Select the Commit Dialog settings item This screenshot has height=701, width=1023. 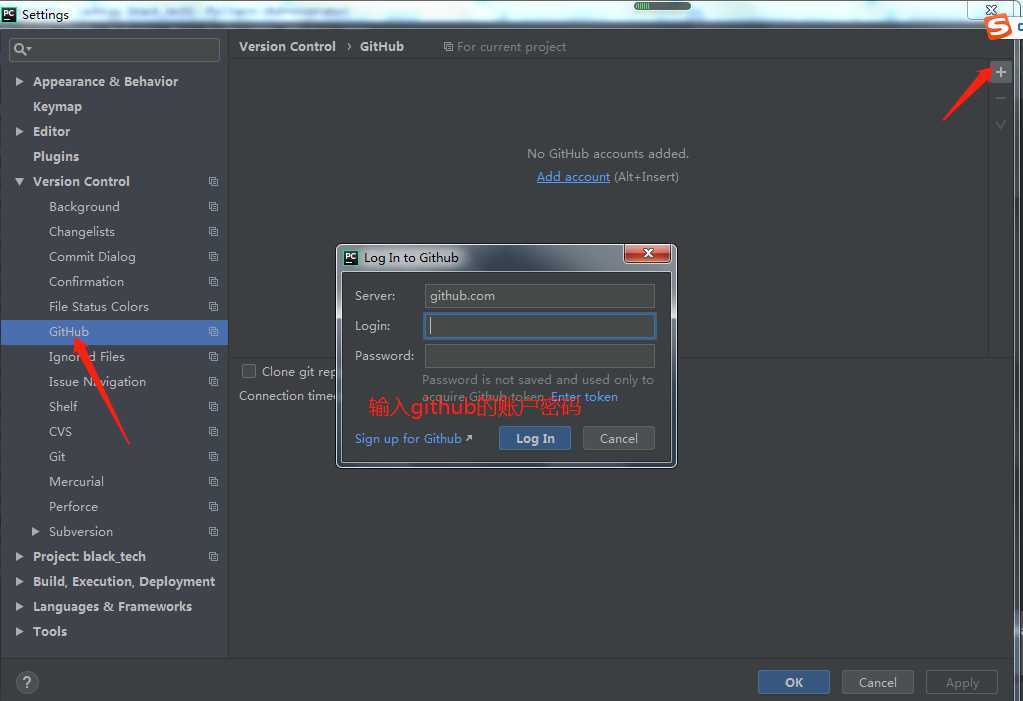[x=92, y=257]
